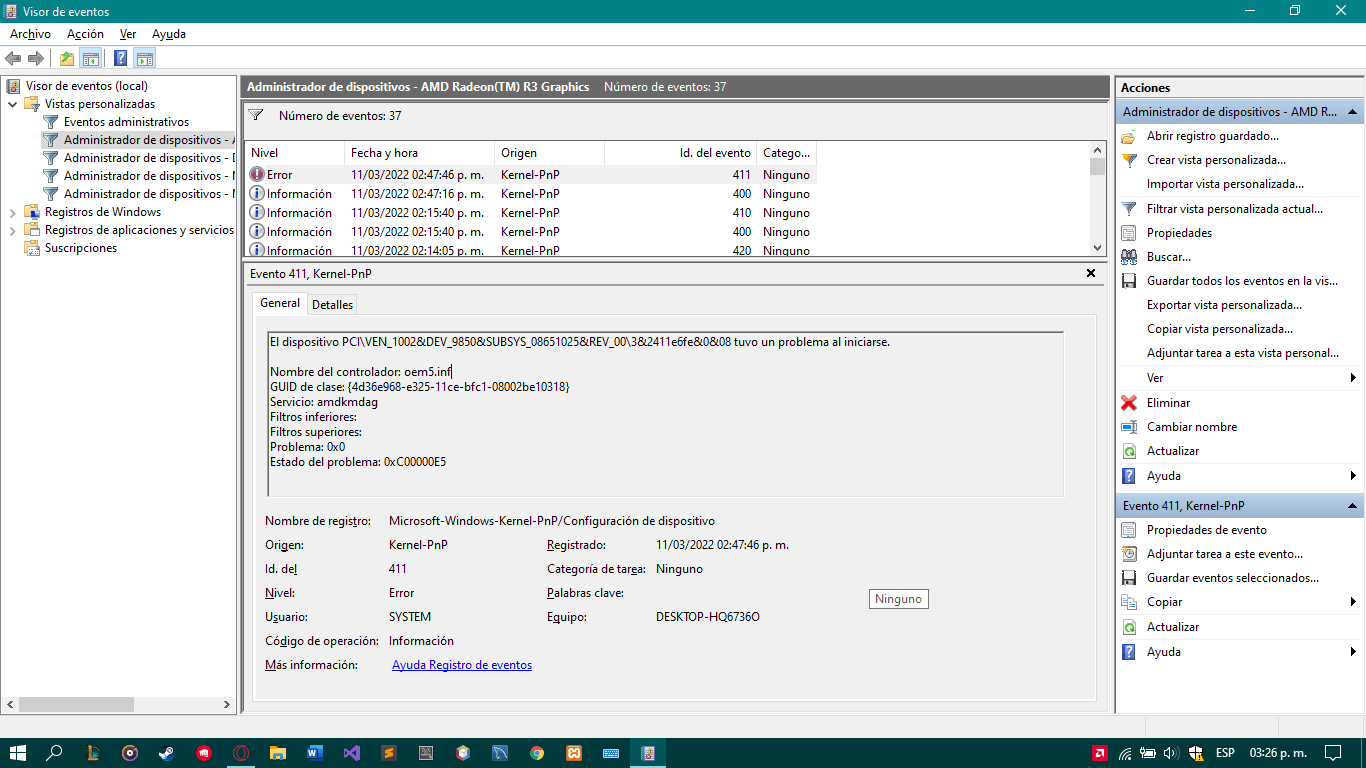
Task: Click red X icon next to Eliminar
Action: tap(1129, 403)
